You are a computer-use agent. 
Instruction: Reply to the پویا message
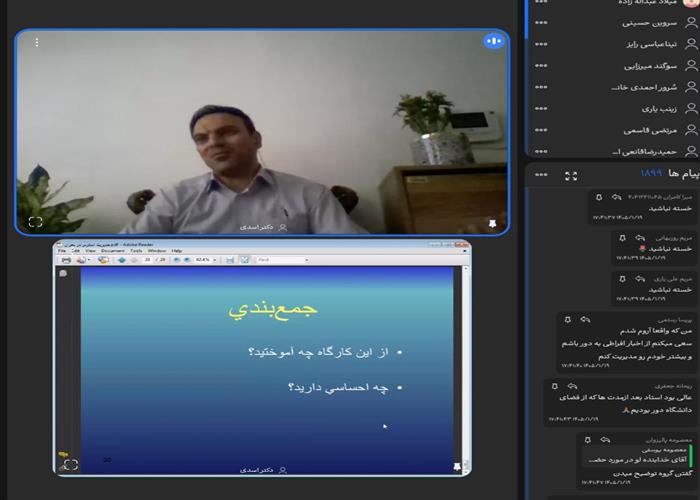point(585,320)
